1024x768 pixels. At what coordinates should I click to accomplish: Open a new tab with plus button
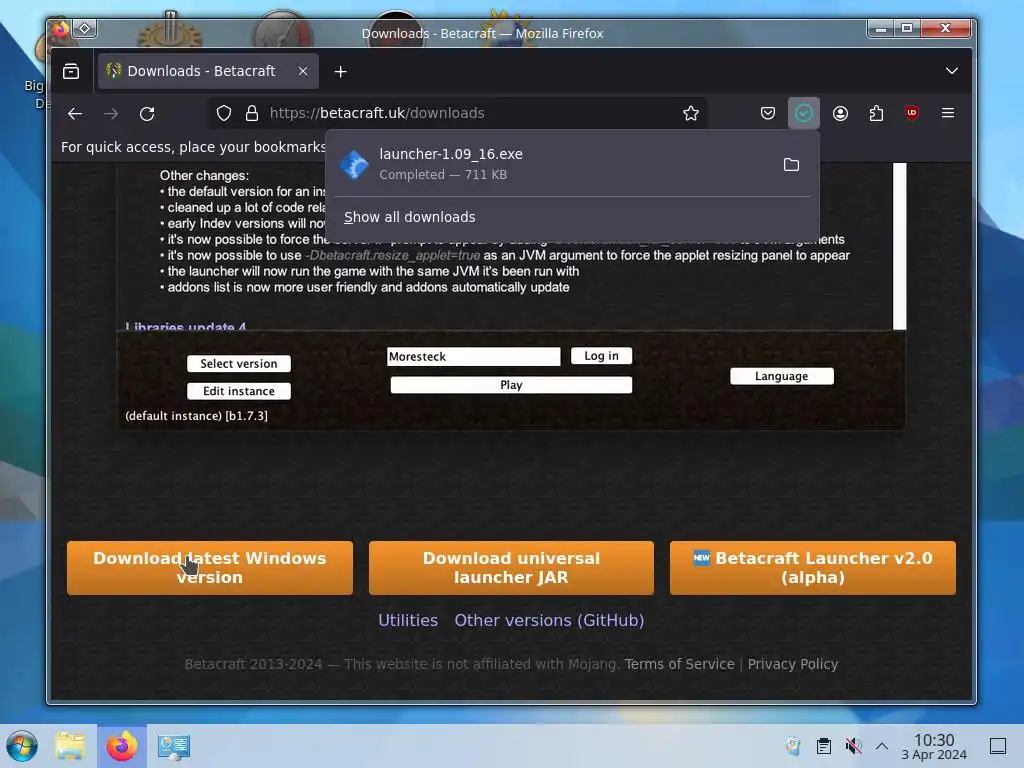(341, 72)
